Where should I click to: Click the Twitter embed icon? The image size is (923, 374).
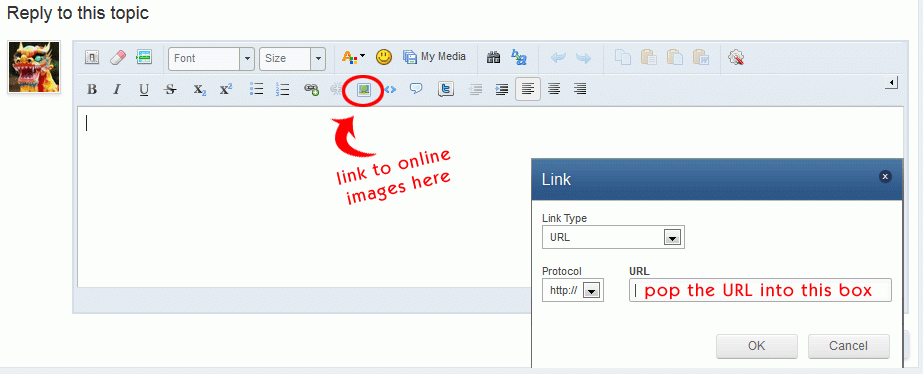point(446,90)
